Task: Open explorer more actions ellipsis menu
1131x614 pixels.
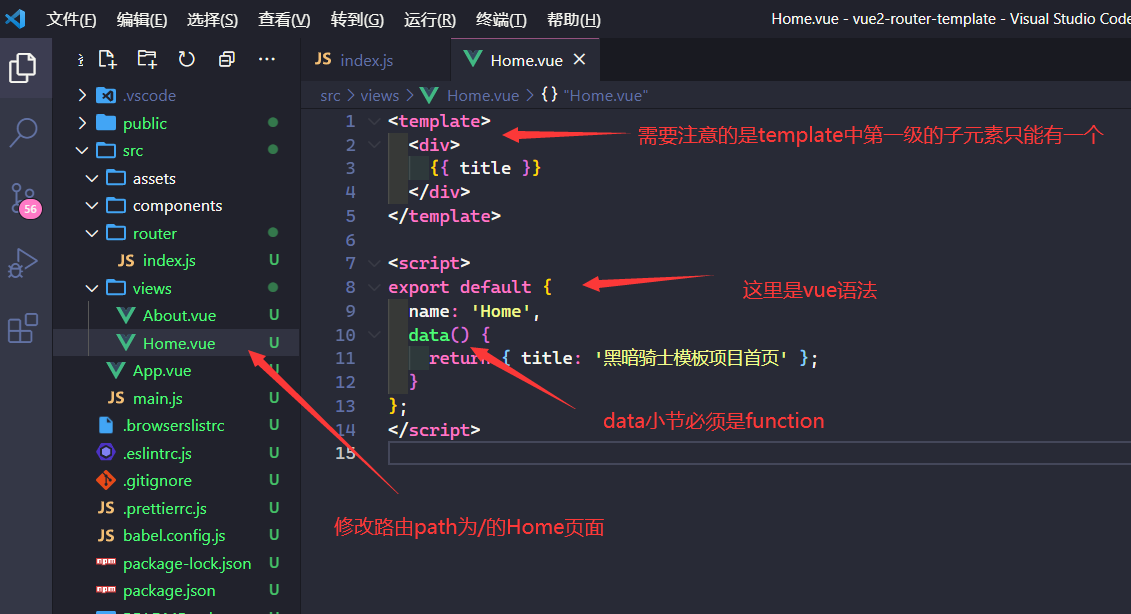Action: coord(267,60)
